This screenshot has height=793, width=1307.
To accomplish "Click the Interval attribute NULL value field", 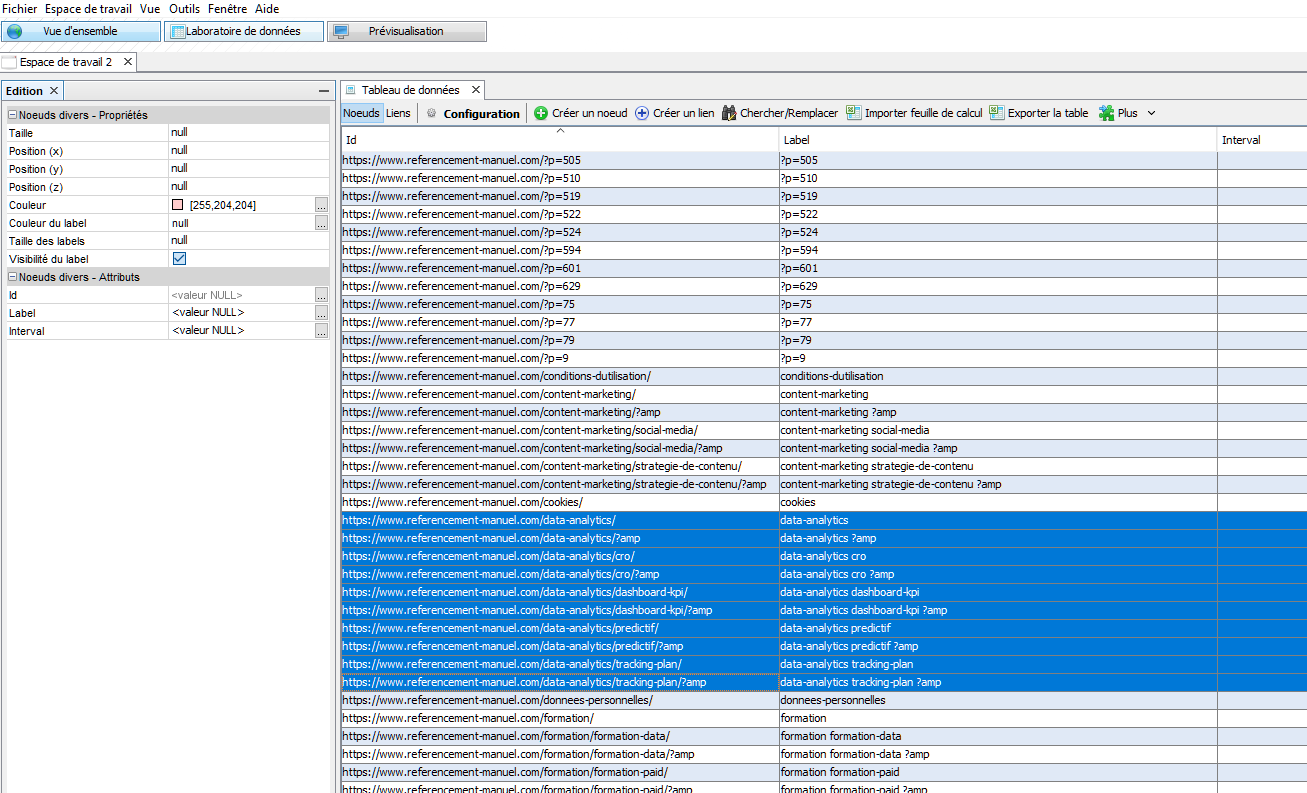I will click(241, 331).
